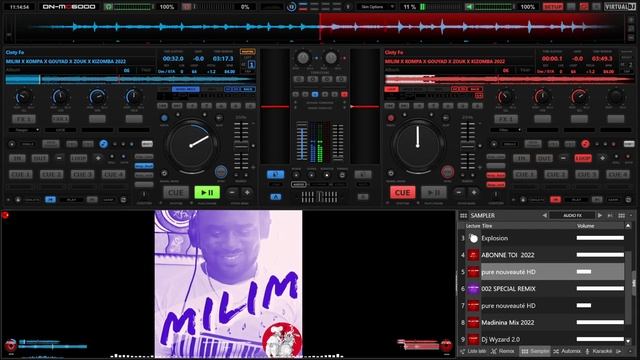Screen dimensions: 640x360
Task: Set loop IN point on right deck
Action: click(x=521, y=158)
